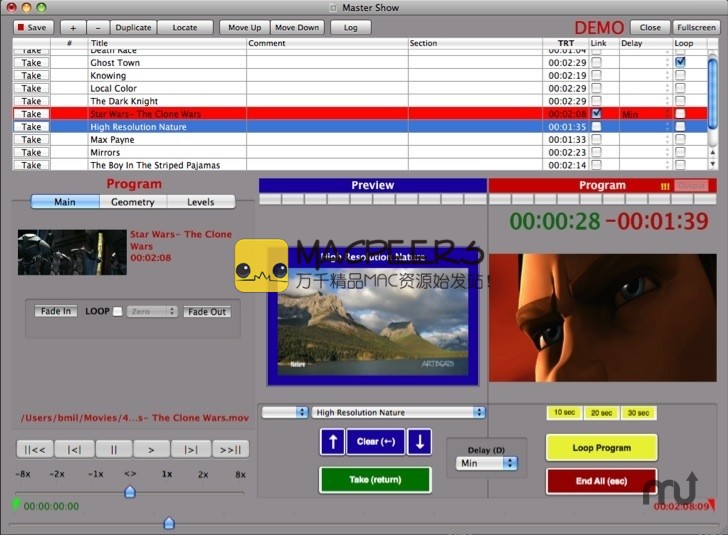728x535 pixels.
Task: Click the red End All (esc) button
Action: coord(601,481)
